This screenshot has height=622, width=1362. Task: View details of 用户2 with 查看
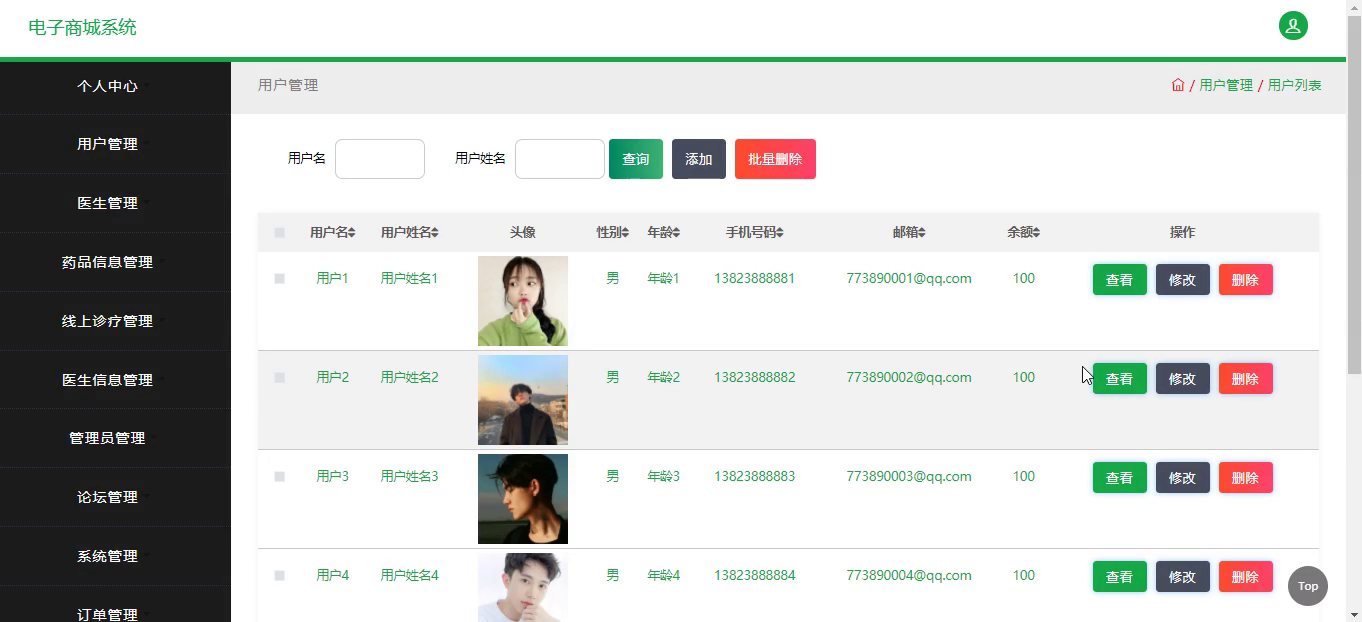point(1119,379)
